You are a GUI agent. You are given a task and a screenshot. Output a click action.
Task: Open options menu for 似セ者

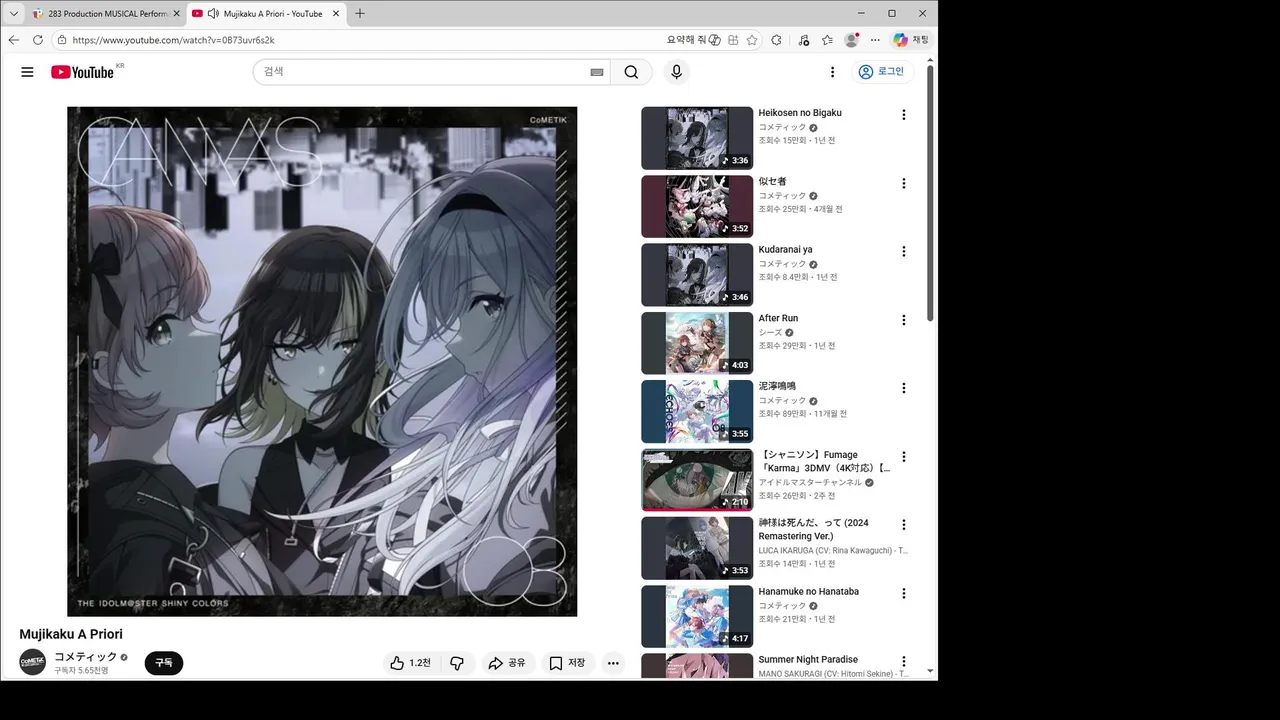(903, 183)
